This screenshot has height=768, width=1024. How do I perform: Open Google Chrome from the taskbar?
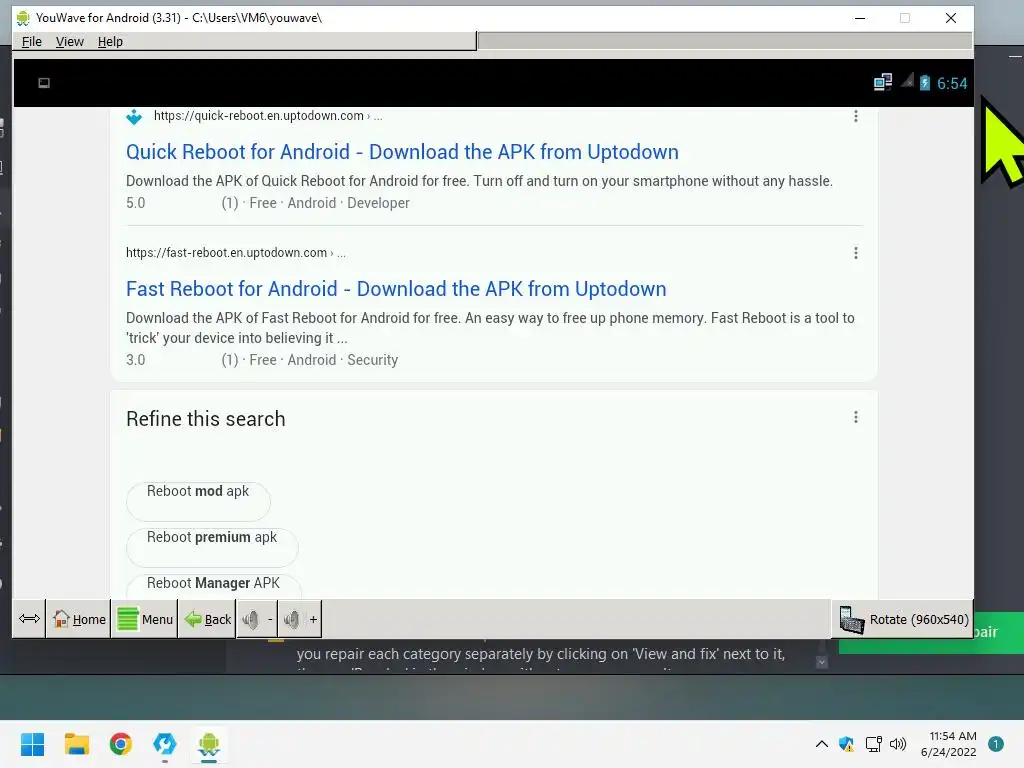[x=121, y=744]
